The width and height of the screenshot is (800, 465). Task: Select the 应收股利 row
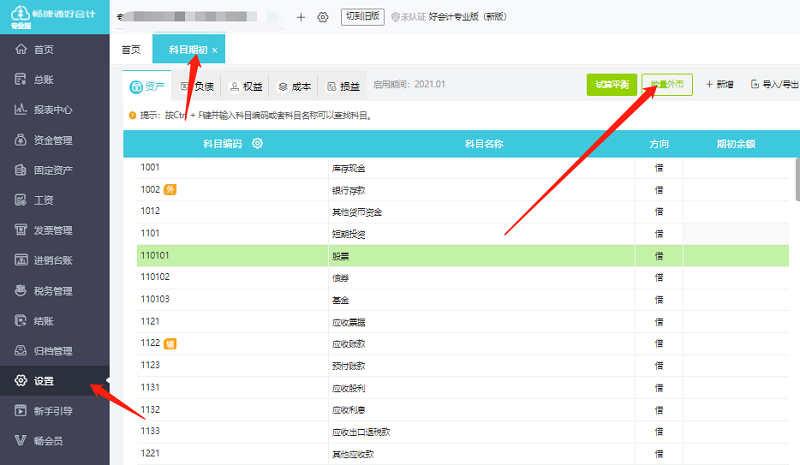click(463, 388)
